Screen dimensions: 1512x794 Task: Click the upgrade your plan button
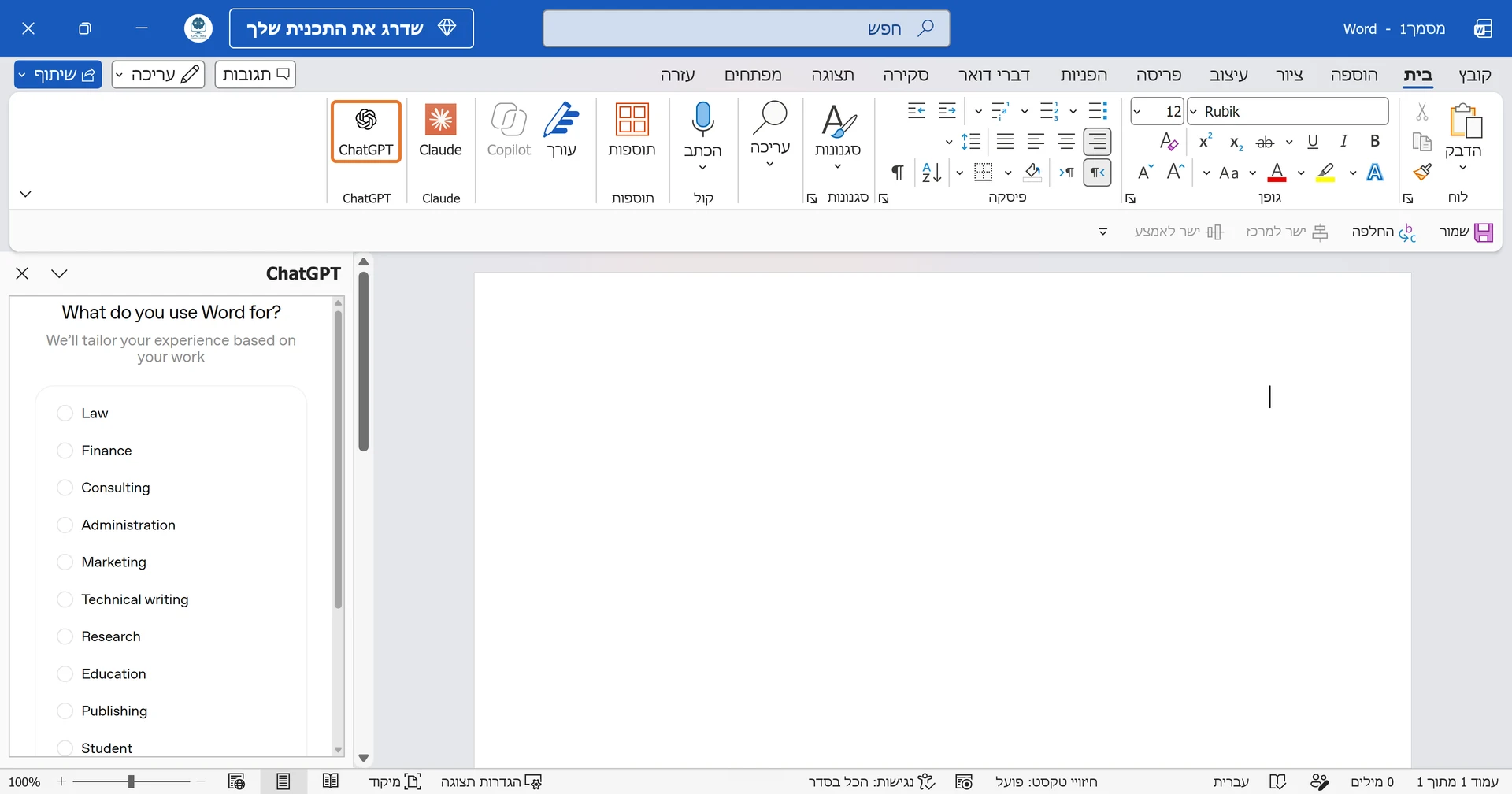(x=351, y=28)
